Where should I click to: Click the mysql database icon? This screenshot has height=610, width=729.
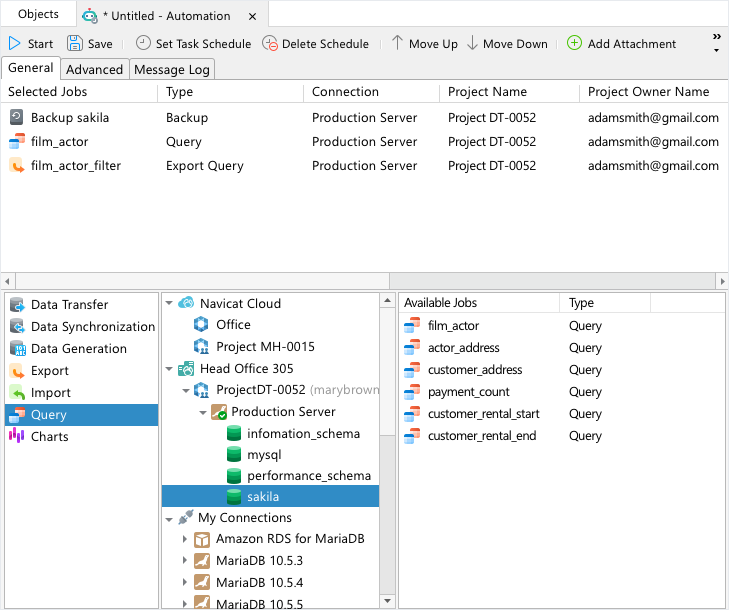234,454
